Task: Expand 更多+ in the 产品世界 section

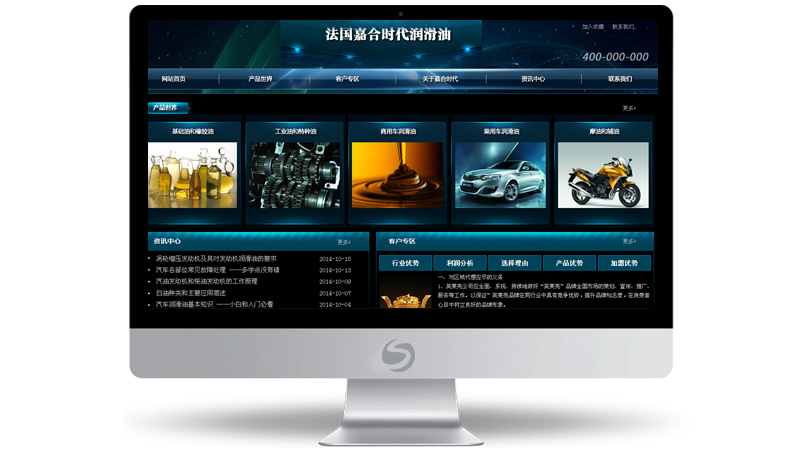Action: pos(629,108)
